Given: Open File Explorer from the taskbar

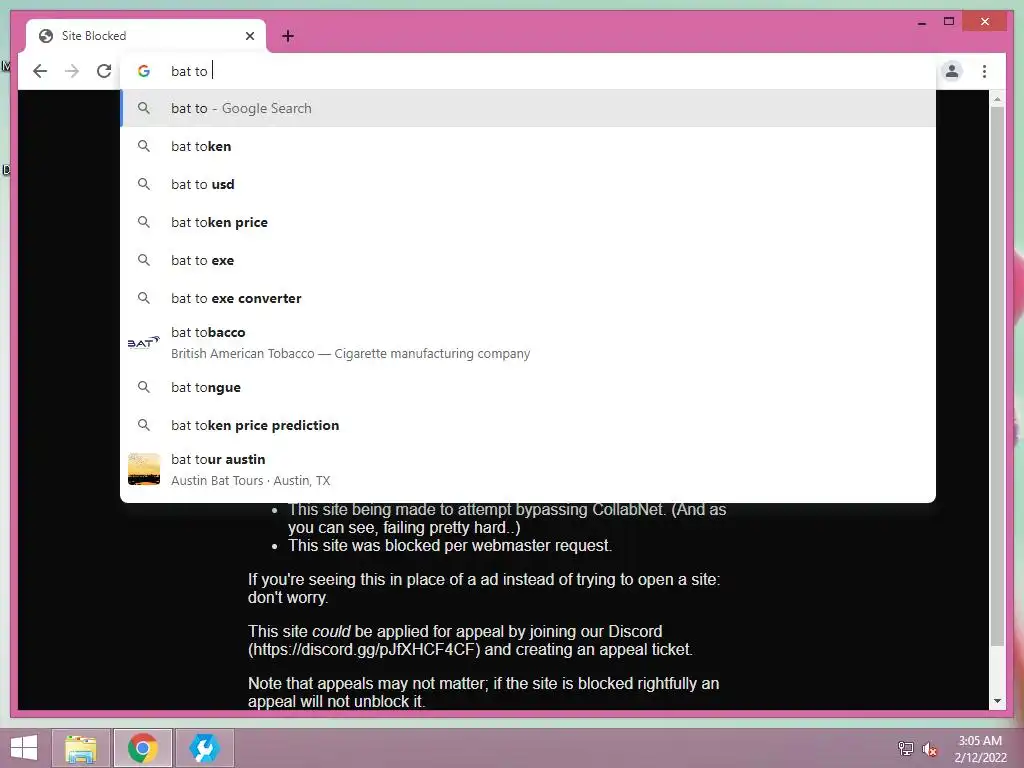Looking at the screenshot, I should [x=81, y=748].
